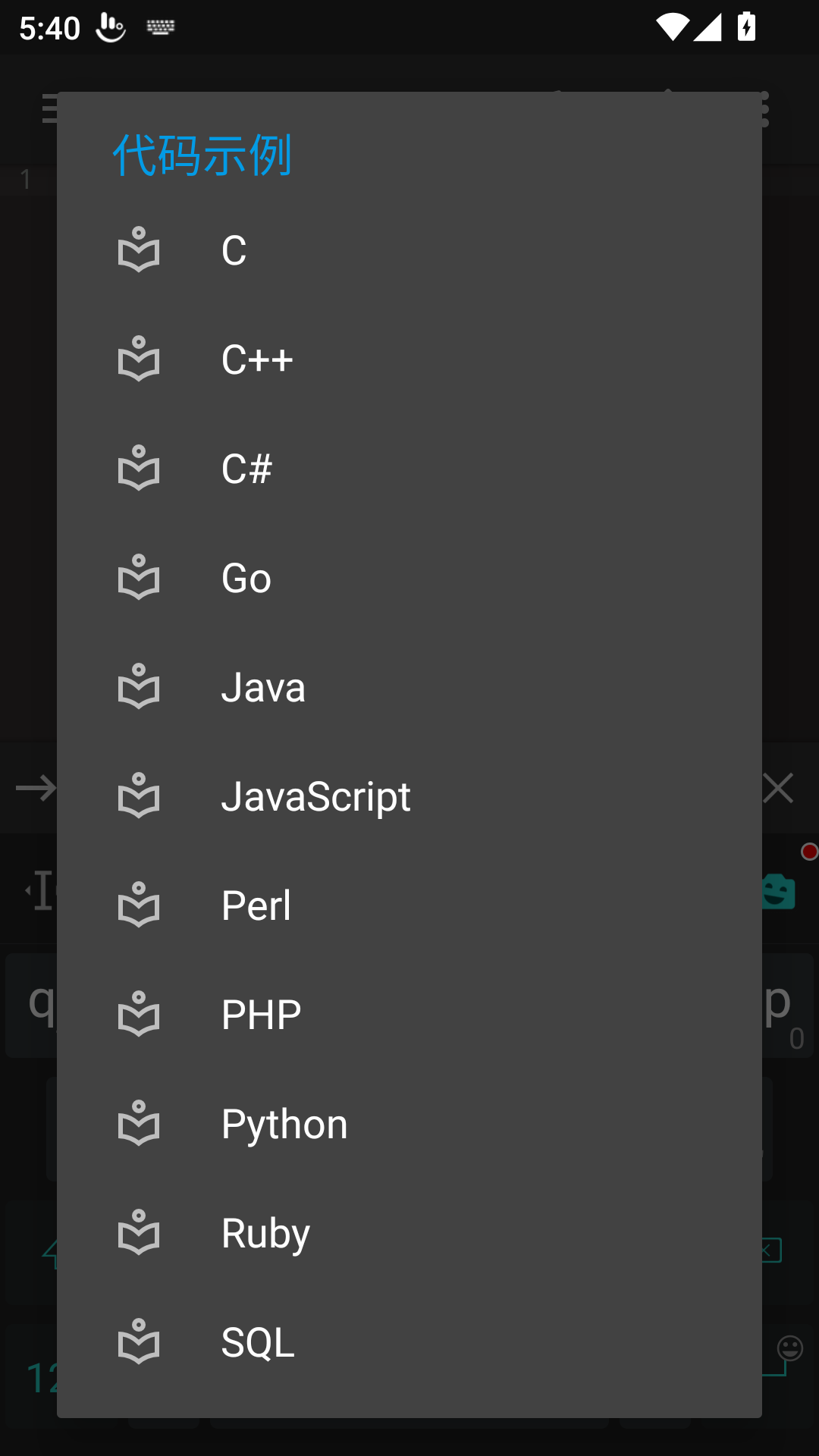Tap the book icon next to Go

coord(139,577)
